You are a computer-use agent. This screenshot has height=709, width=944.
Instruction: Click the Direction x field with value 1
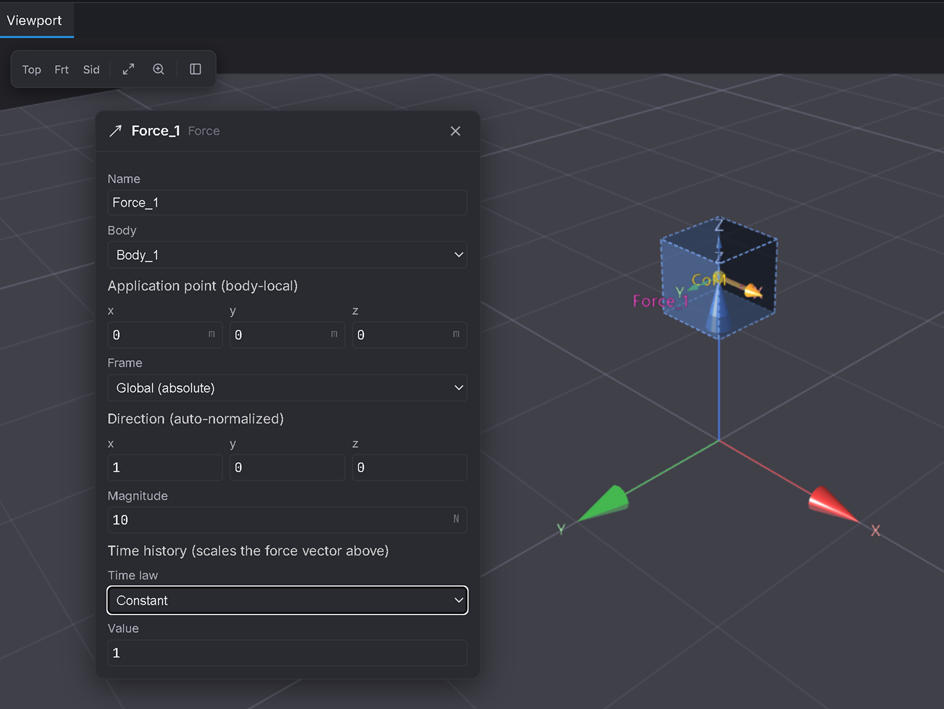tap(164, 468)
